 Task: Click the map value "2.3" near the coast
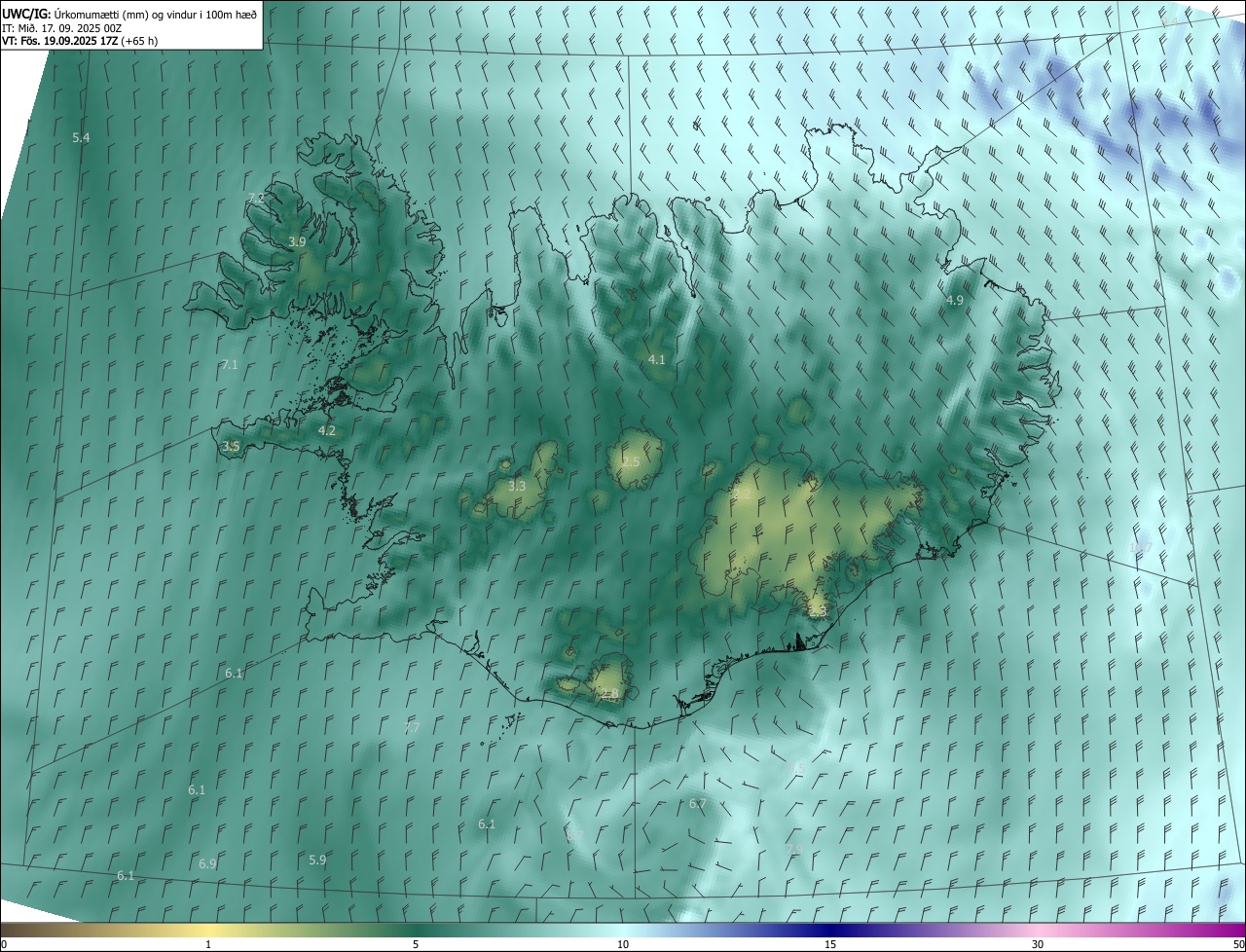point(817,611)
